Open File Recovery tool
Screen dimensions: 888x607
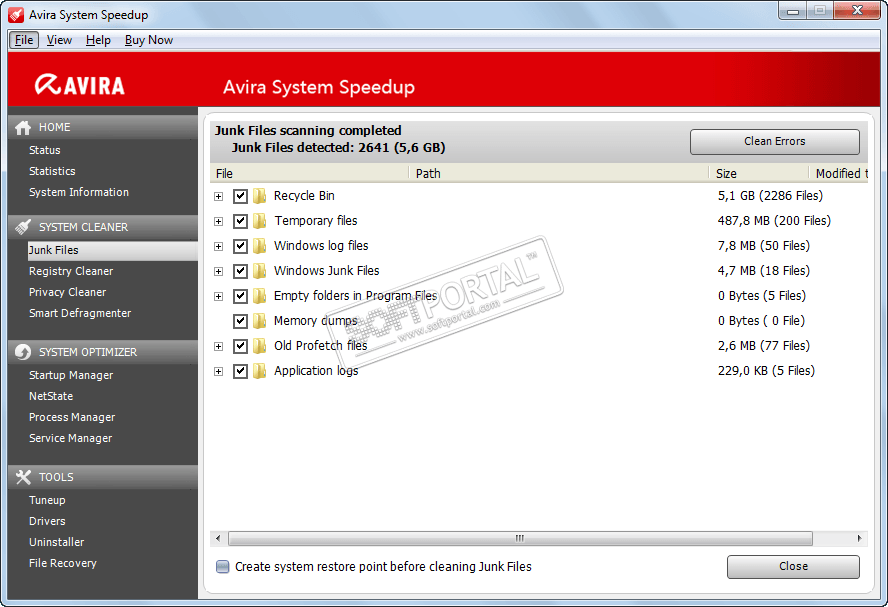point(63,563)
